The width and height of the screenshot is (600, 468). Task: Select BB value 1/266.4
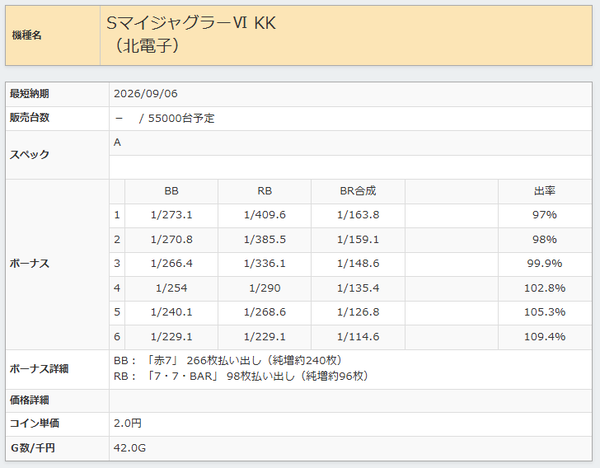click(171, 264)
